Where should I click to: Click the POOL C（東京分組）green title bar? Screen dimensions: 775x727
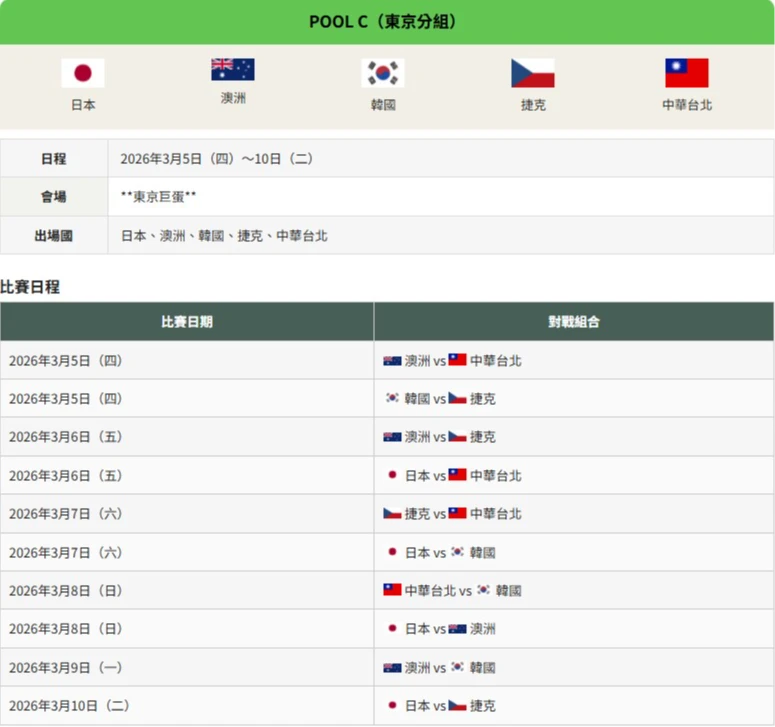[387, 22]
